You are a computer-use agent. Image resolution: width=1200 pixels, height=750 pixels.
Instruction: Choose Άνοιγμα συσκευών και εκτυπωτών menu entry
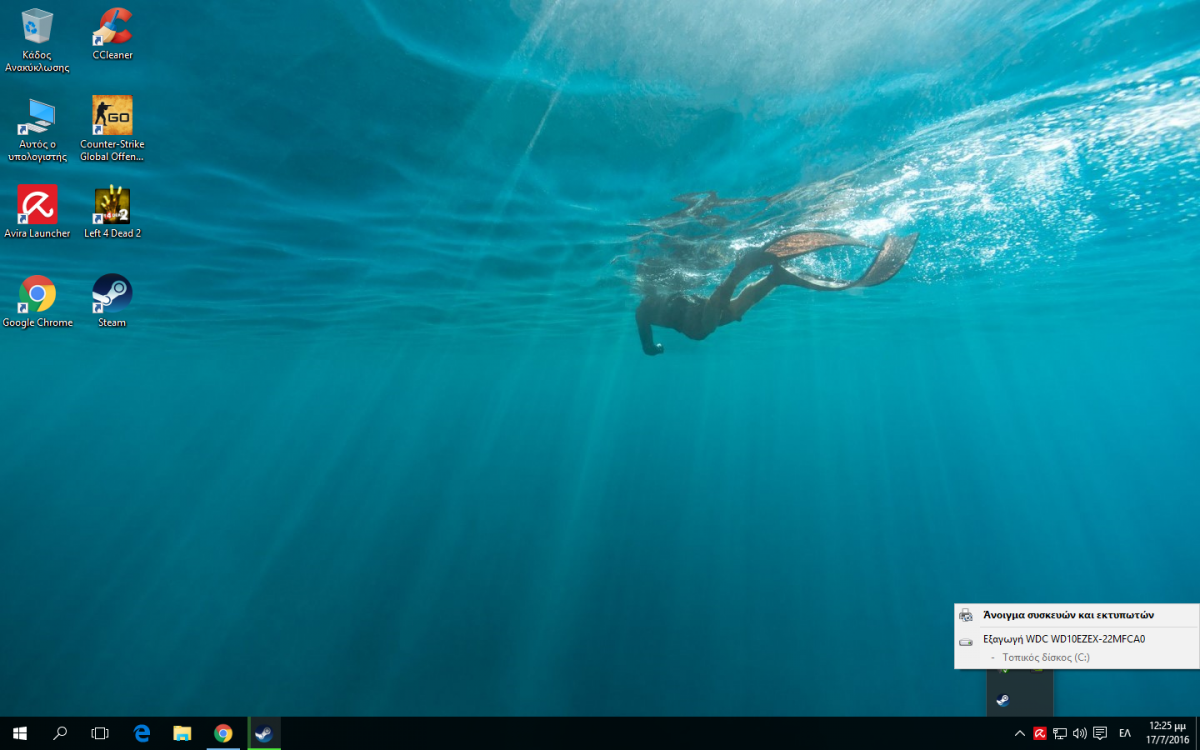click(x=1077, y=615)
